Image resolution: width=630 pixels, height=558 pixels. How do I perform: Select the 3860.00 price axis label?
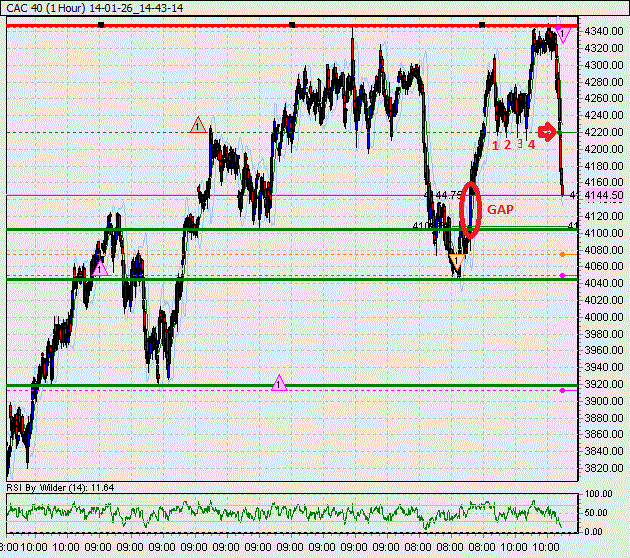coord(604,434)
